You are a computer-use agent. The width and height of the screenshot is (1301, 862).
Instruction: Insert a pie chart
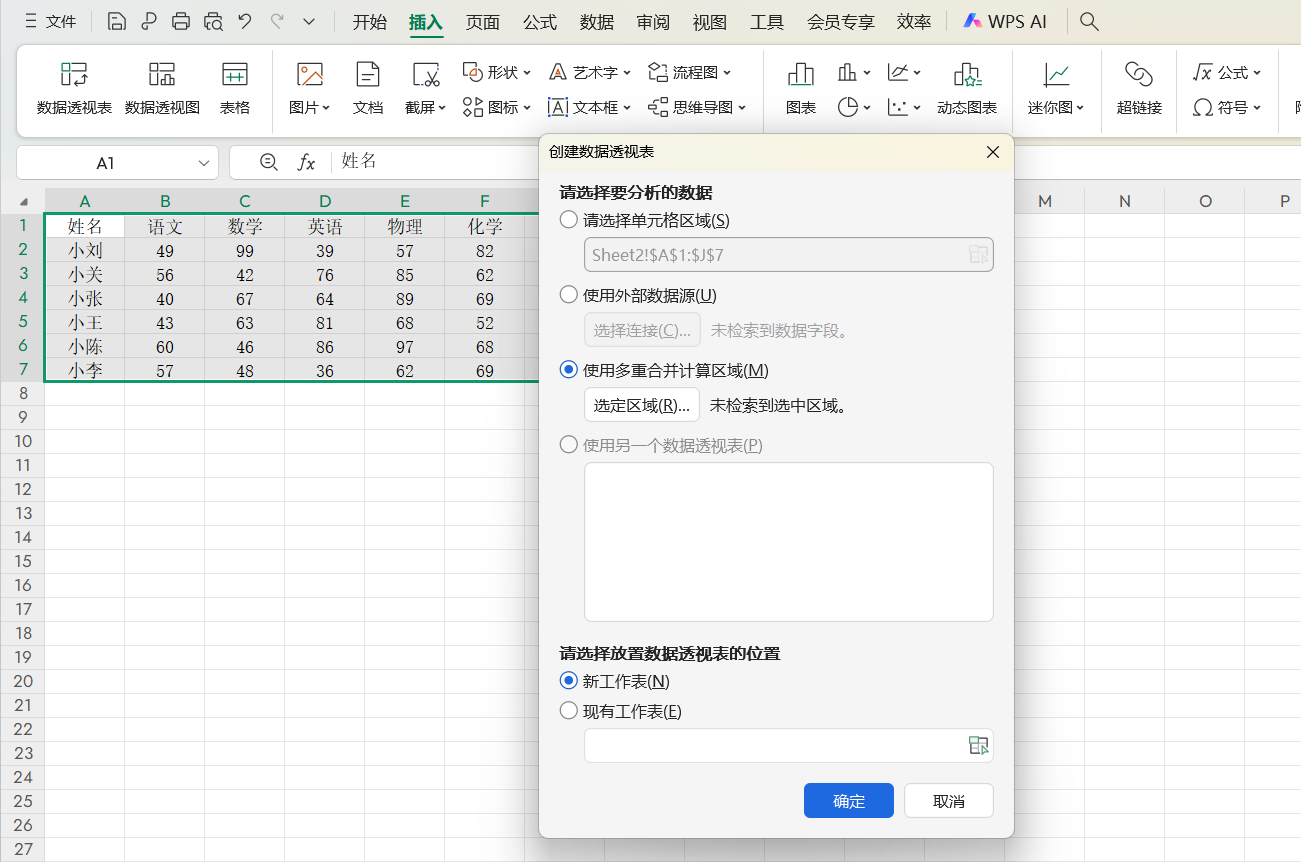coord(848,107)
